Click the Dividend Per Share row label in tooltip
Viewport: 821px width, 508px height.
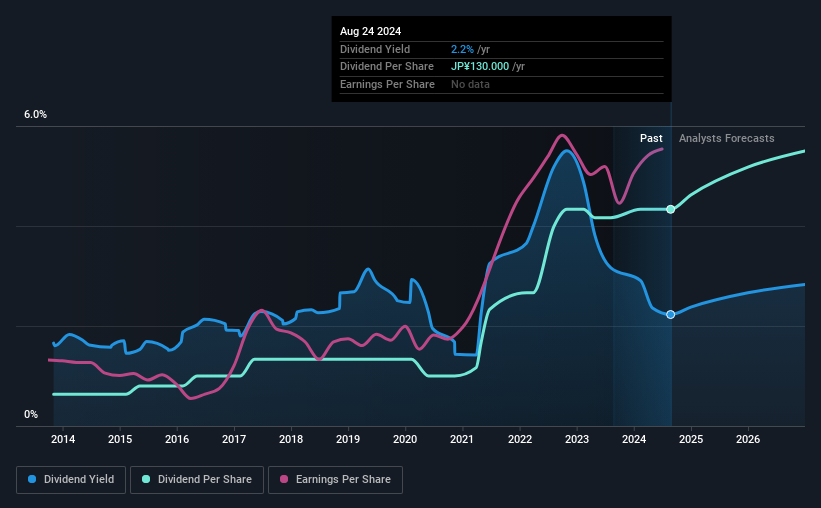(x=387, y=67)
